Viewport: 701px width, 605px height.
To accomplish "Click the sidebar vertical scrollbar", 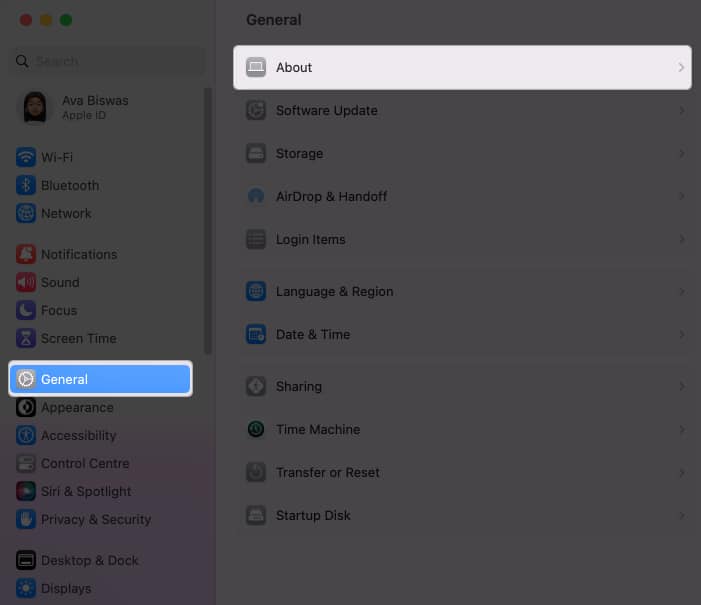I will coord(207,221).
